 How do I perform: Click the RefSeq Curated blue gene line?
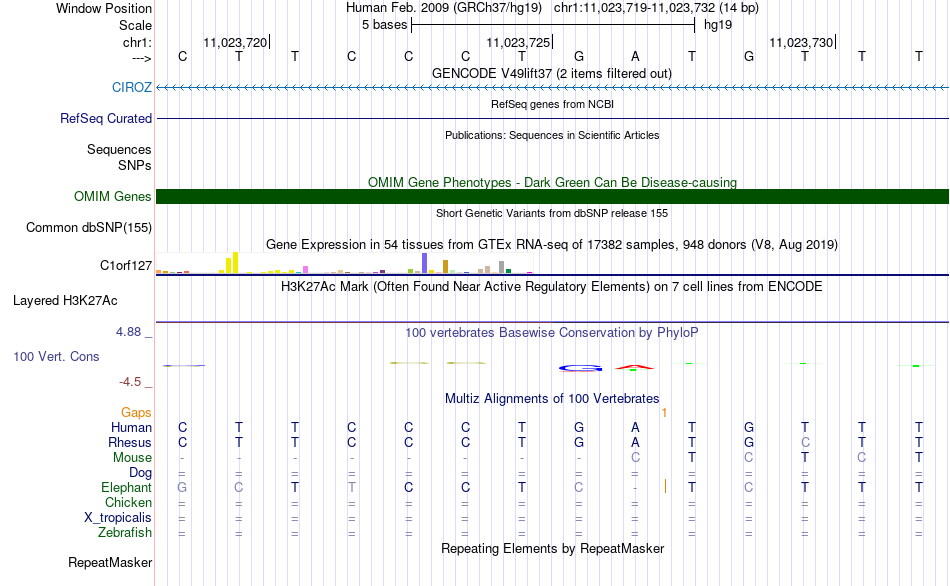point(552,118)
